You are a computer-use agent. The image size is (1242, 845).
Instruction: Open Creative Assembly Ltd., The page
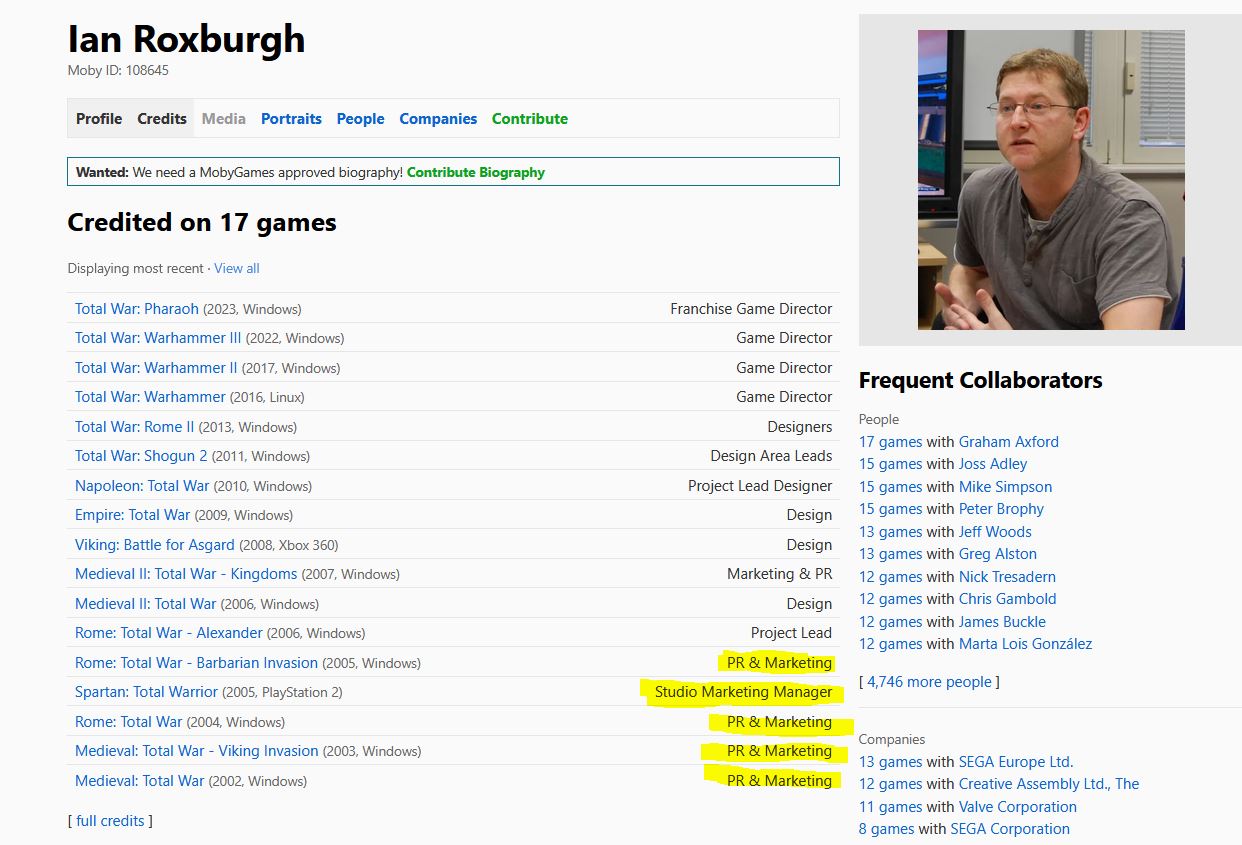1049,784
